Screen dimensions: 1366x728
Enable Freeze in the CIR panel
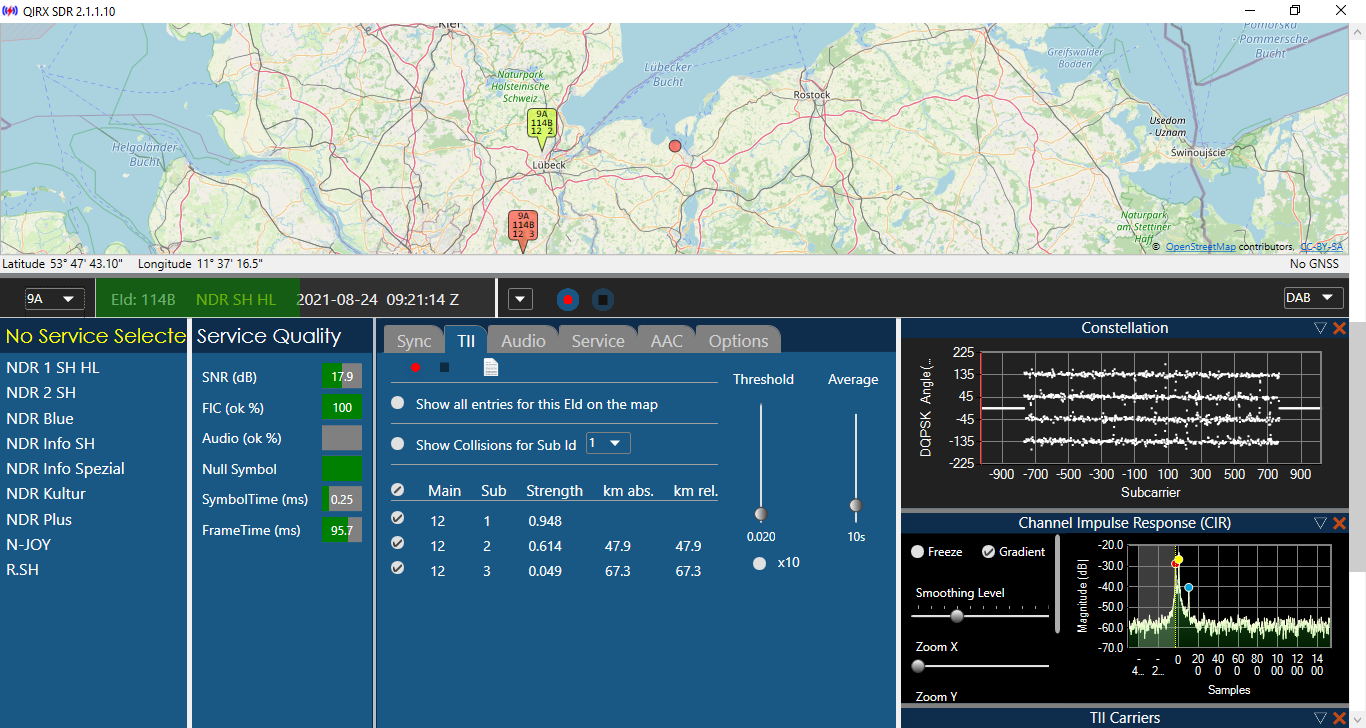coord(918,552)
